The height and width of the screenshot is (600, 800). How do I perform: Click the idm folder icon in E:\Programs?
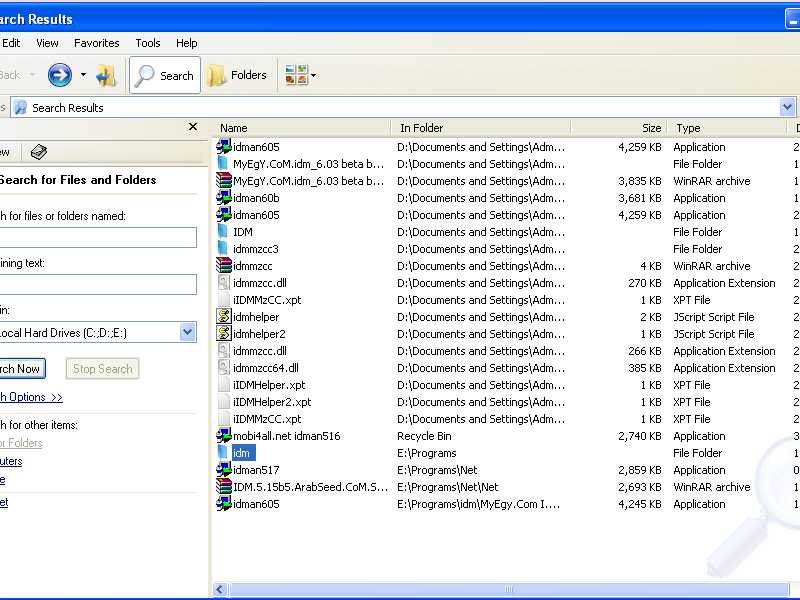pyautogui.click(x=223, y=453)
